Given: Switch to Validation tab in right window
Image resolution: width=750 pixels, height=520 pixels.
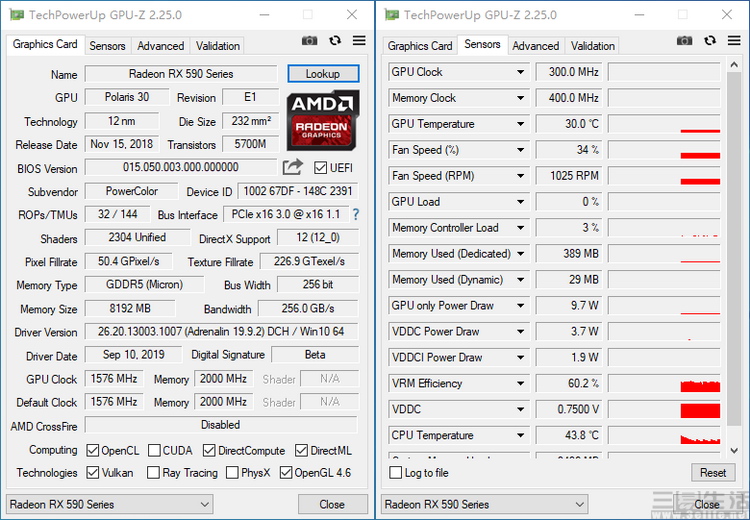Looking at the screenshot, I should point(593,46).
